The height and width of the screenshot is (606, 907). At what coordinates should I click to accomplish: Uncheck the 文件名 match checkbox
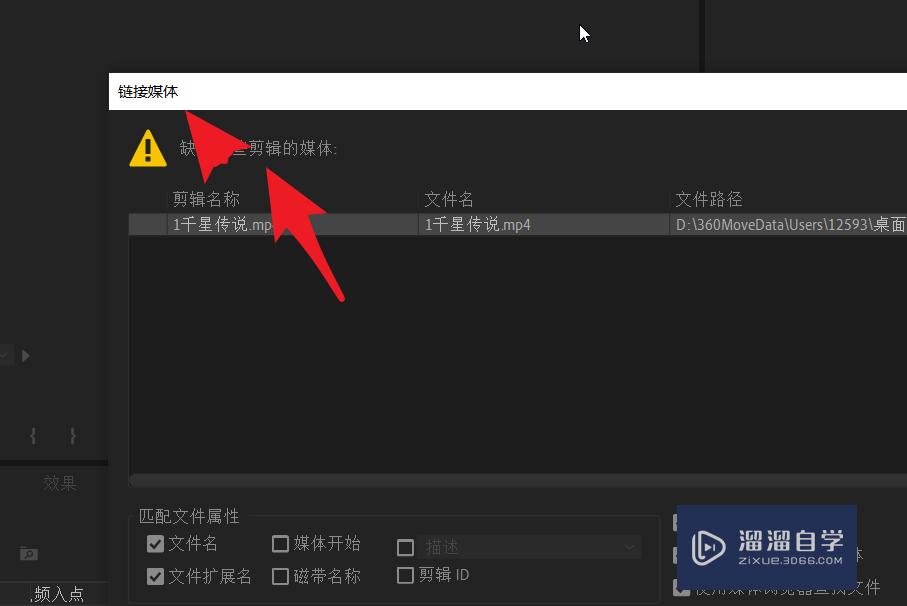156,544
